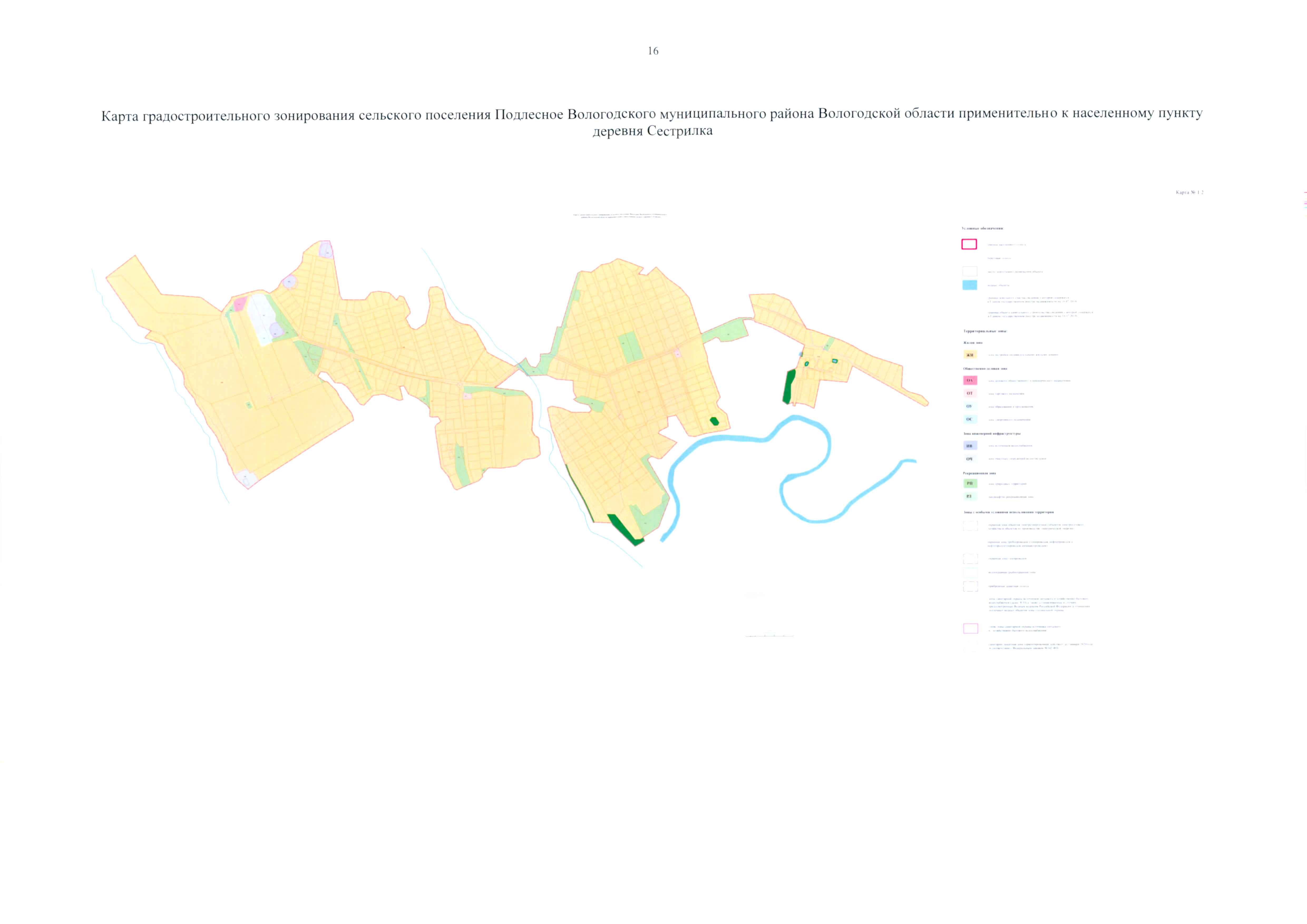Click the ИВ water supply legend swatch

969,445
